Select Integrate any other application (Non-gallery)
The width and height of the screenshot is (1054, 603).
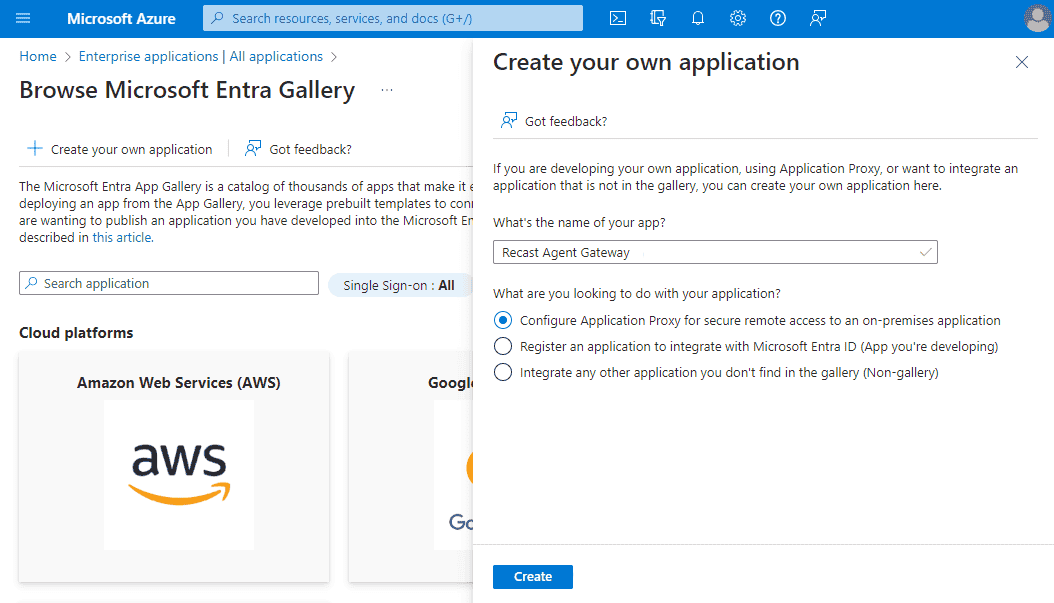[503, 373]
